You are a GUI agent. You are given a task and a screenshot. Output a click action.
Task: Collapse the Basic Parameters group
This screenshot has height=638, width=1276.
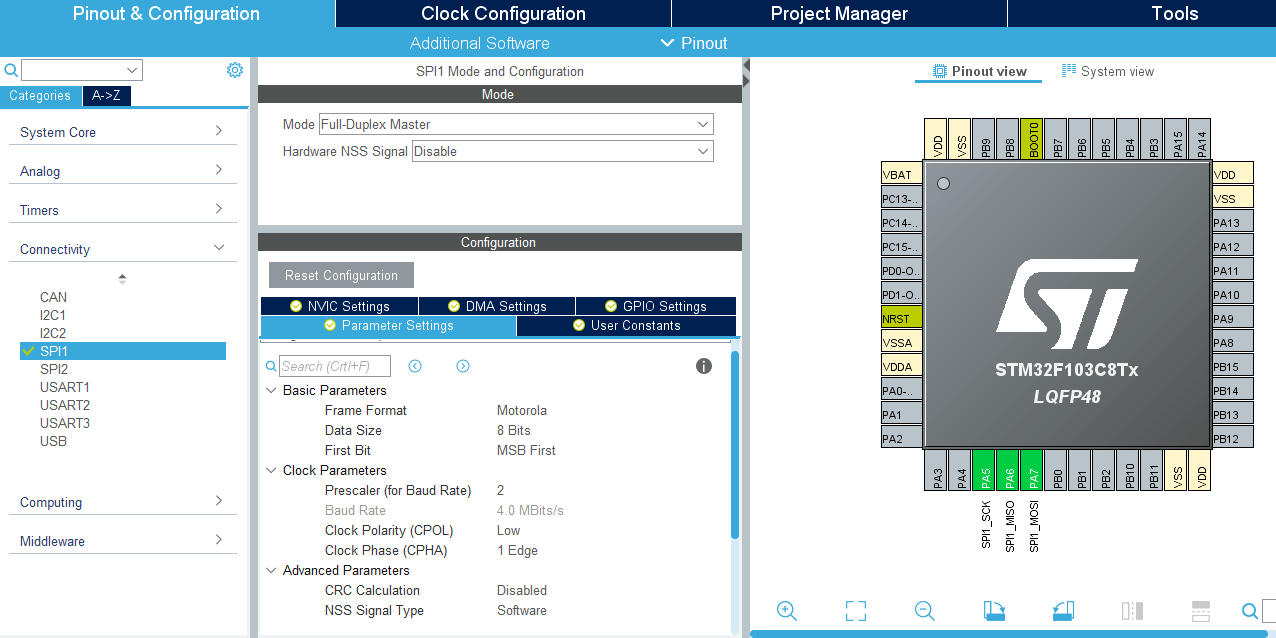(271, 390)
